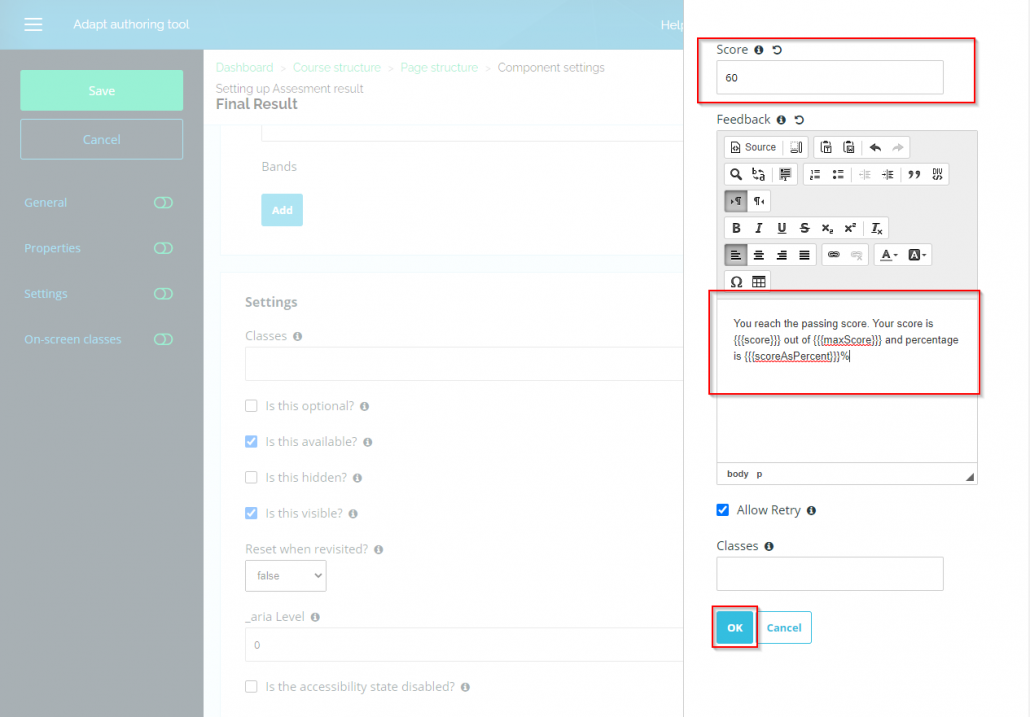Image resolution: width=1030 pixels, height=717 pixels.
Task: Uncheck the Allow Retry checkbox
Action: pyautogui.click(x=723, y=510)
